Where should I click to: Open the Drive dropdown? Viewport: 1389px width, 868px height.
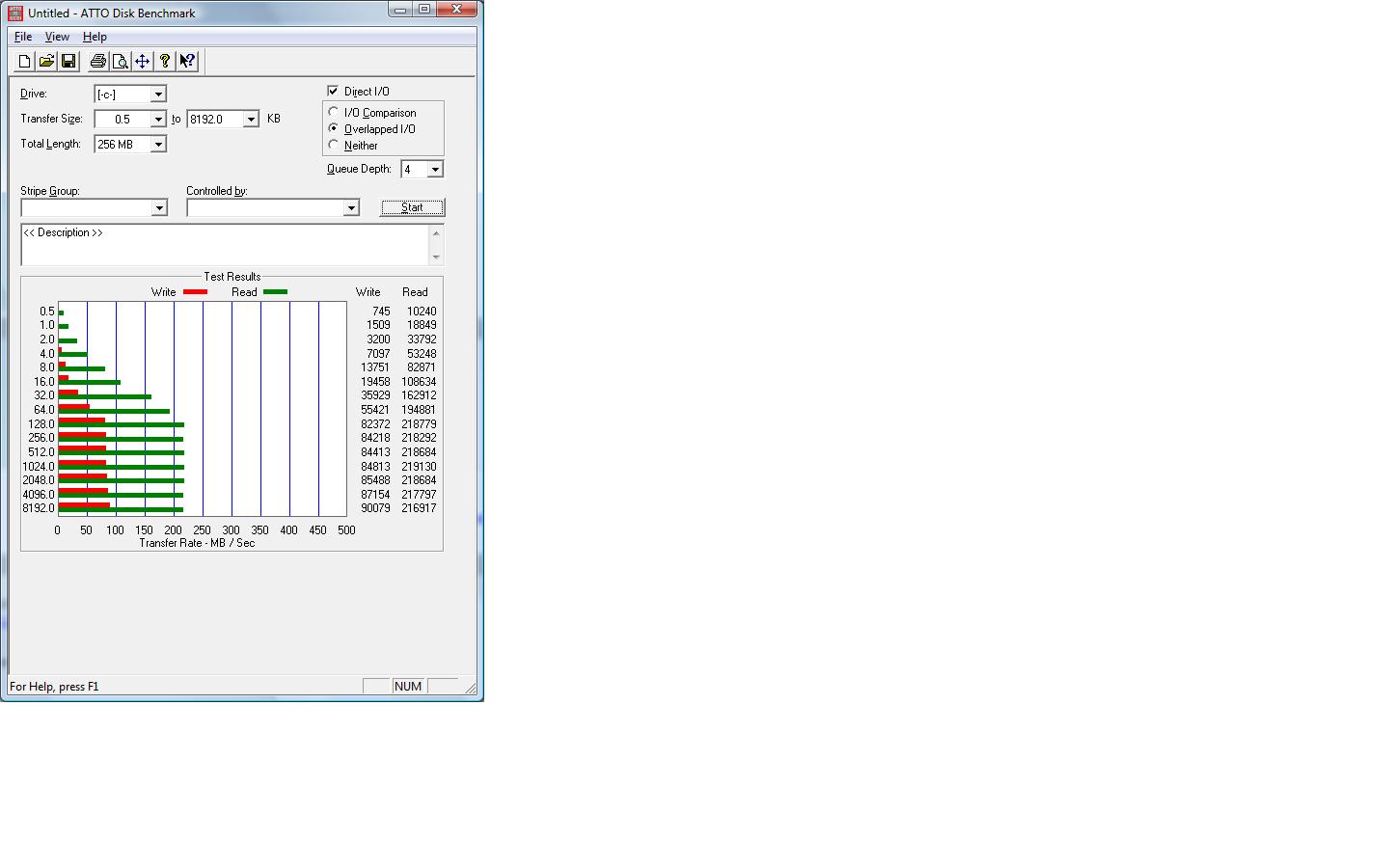(158, 94)
